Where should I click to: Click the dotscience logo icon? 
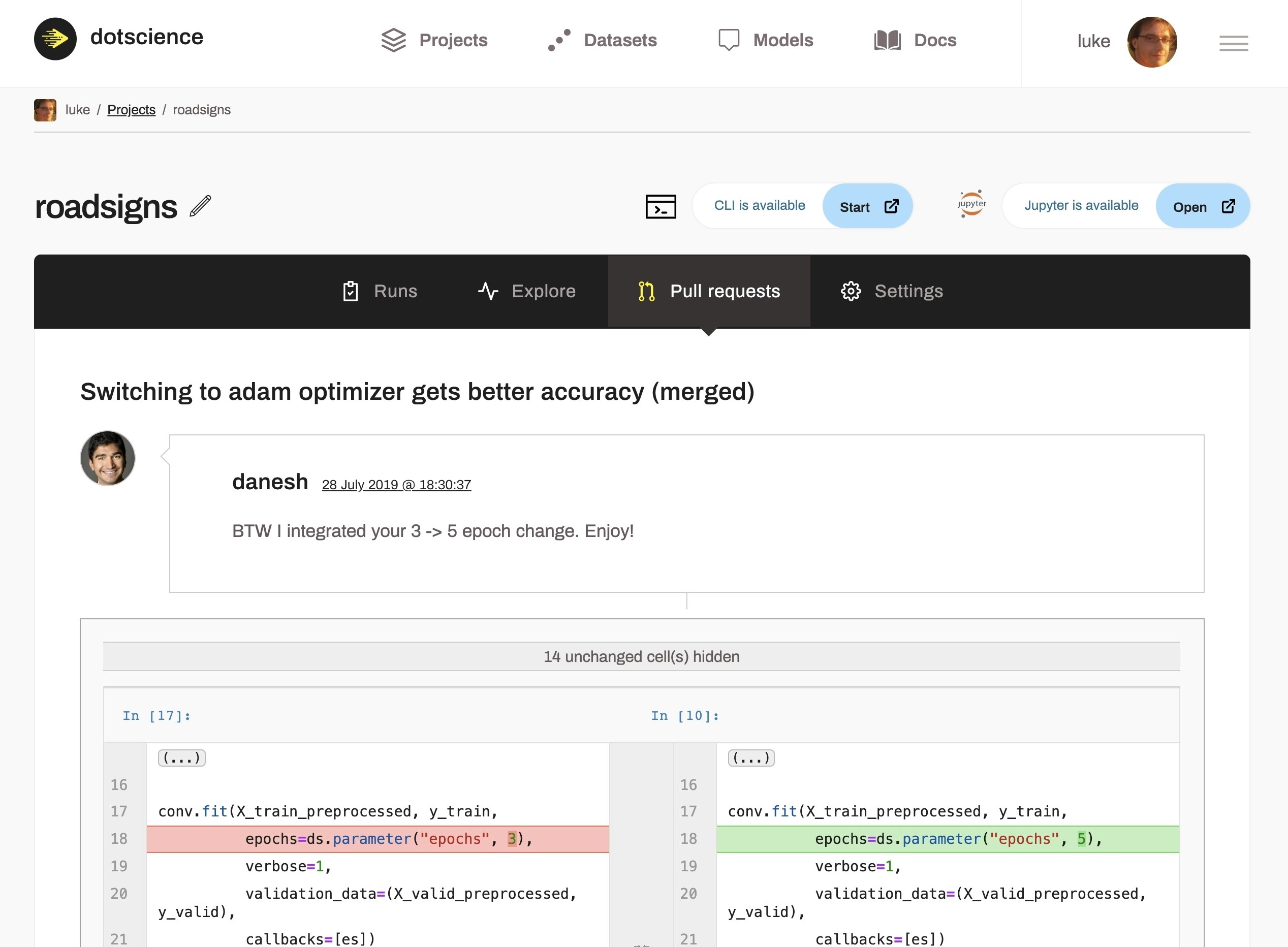(x=55, y=39)
